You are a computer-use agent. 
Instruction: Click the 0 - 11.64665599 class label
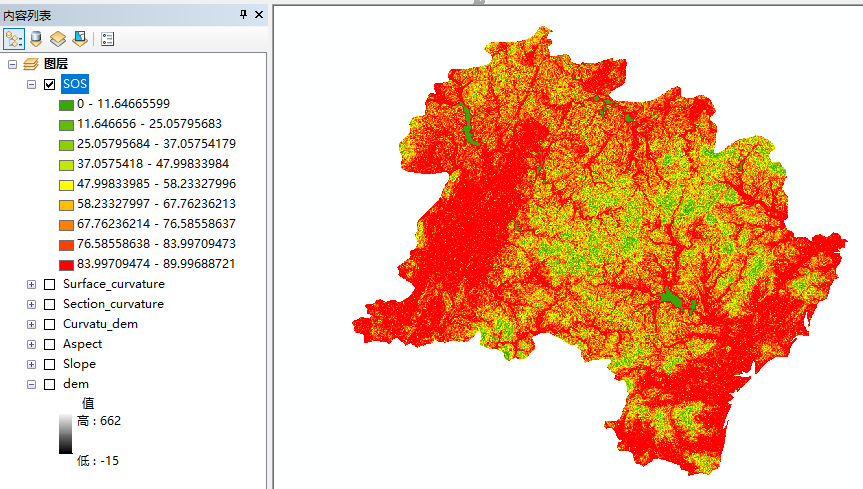click(123, 104)
